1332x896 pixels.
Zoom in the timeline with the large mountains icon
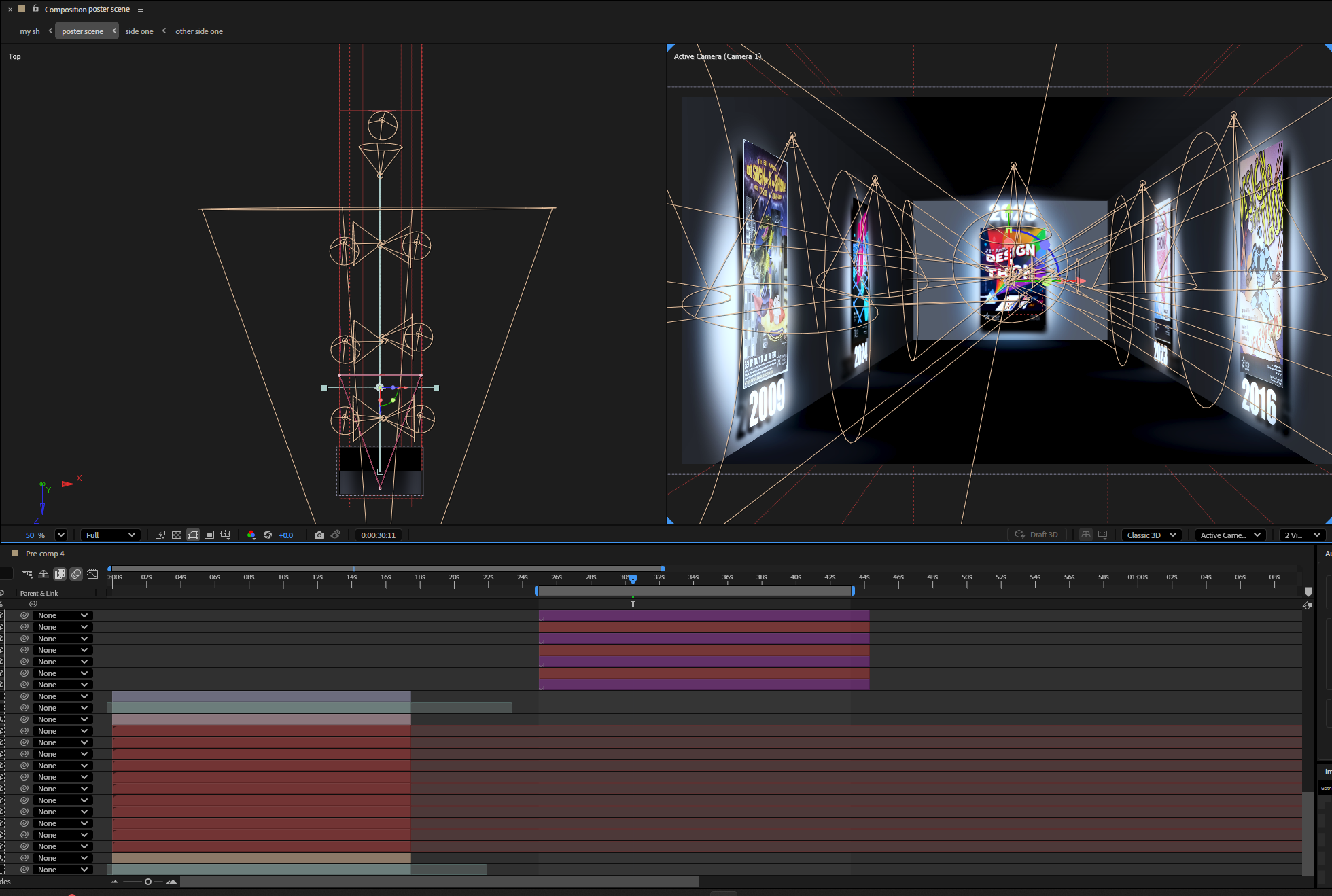[x=171, y=882]
